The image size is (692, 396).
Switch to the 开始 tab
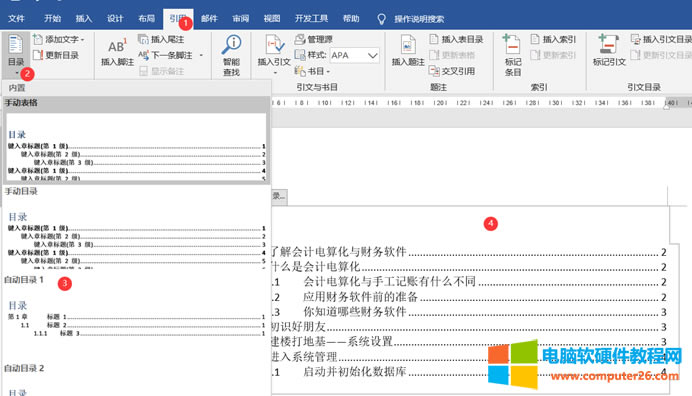click(x=52, y=19)
